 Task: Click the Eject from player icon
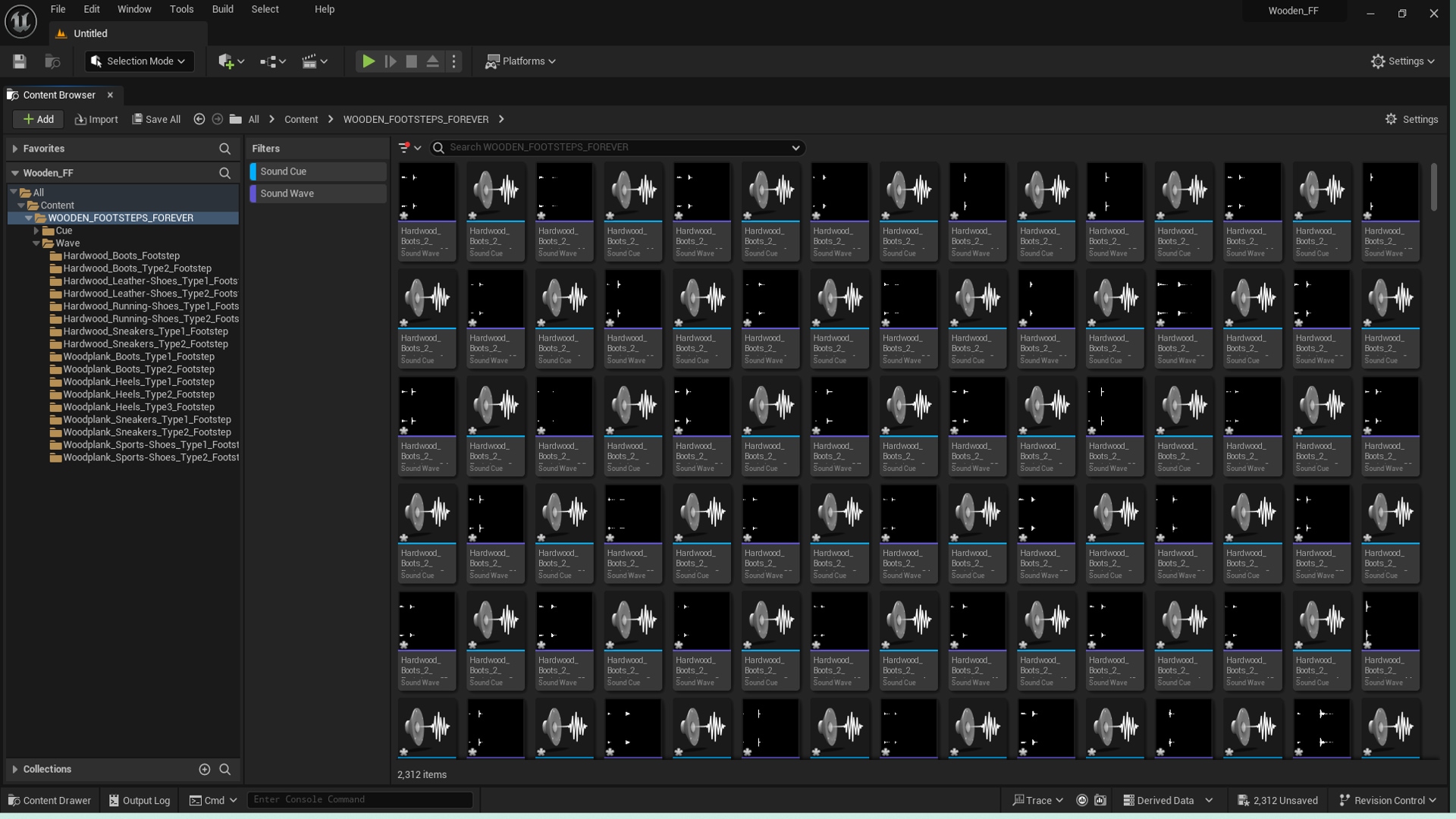tap(432, 61)
